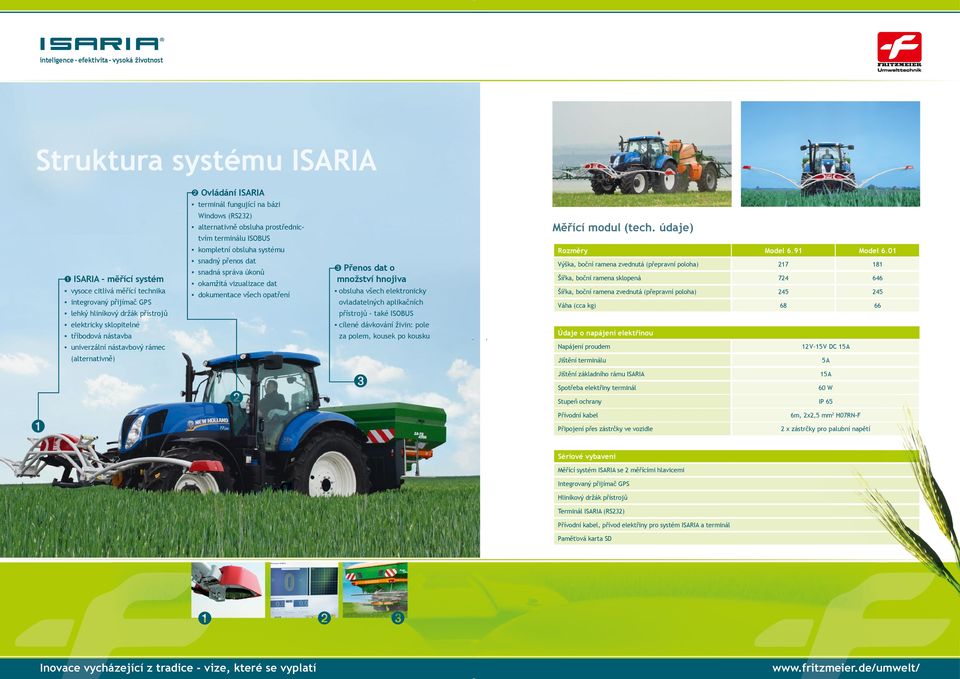Open the green fertilizer spreader thumbnail
960x679 pixels.
tap(375, 589)
